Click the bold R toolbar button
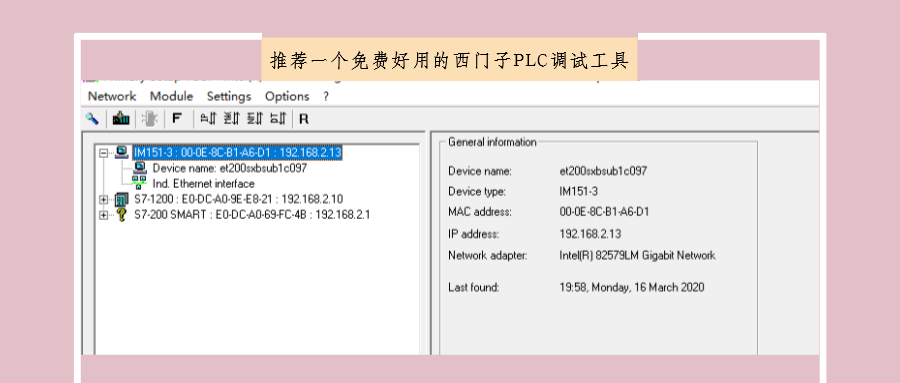900x383 pixels. pos(304,119)
